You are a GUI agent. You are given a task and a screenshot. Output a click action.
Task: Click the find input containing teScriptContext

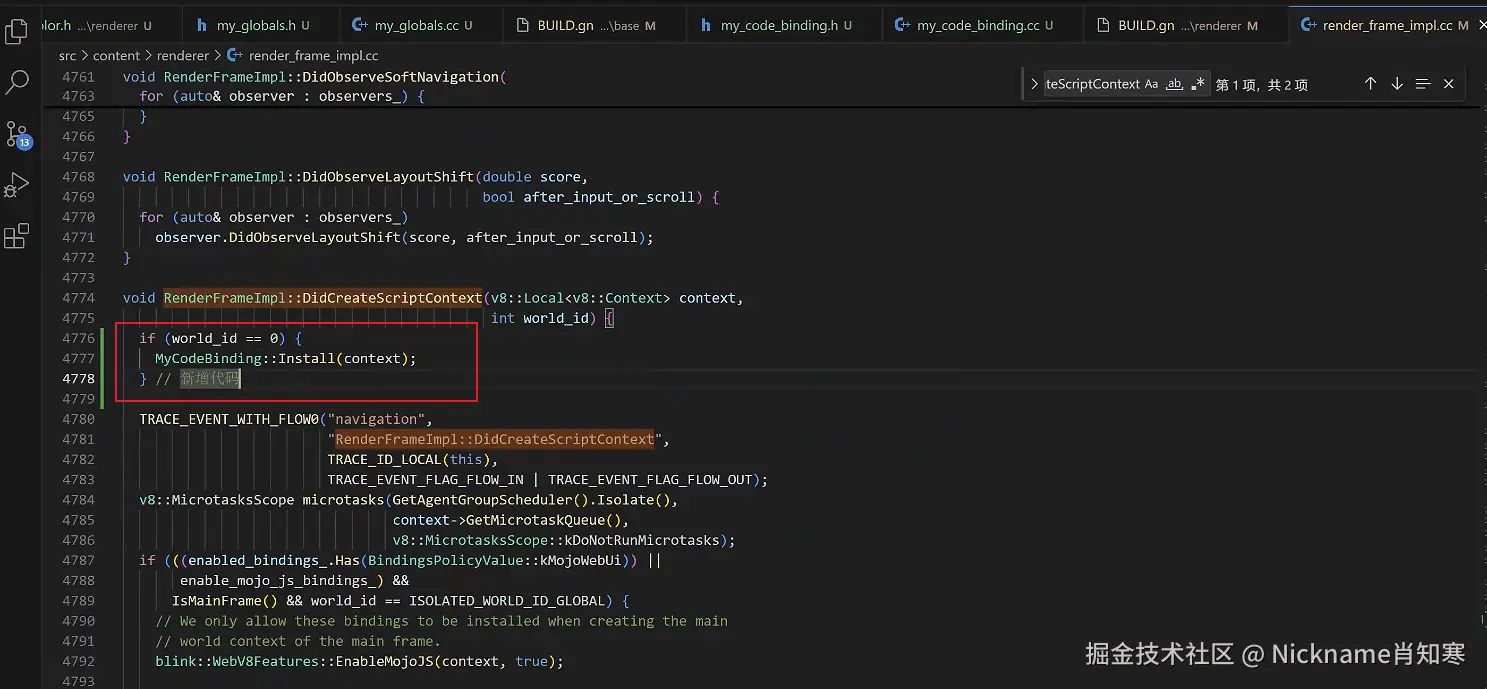1092,84
